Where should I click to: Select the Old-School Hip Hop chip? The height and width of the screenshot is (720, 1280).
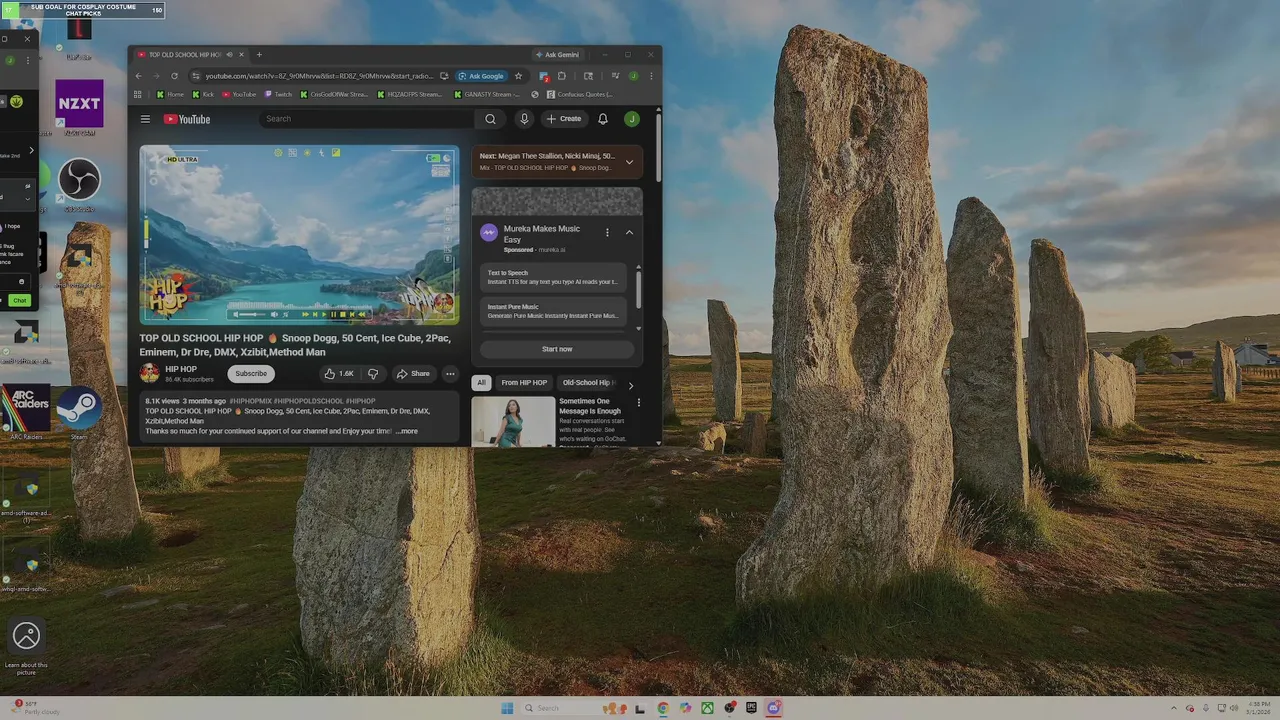coord(587,383)
